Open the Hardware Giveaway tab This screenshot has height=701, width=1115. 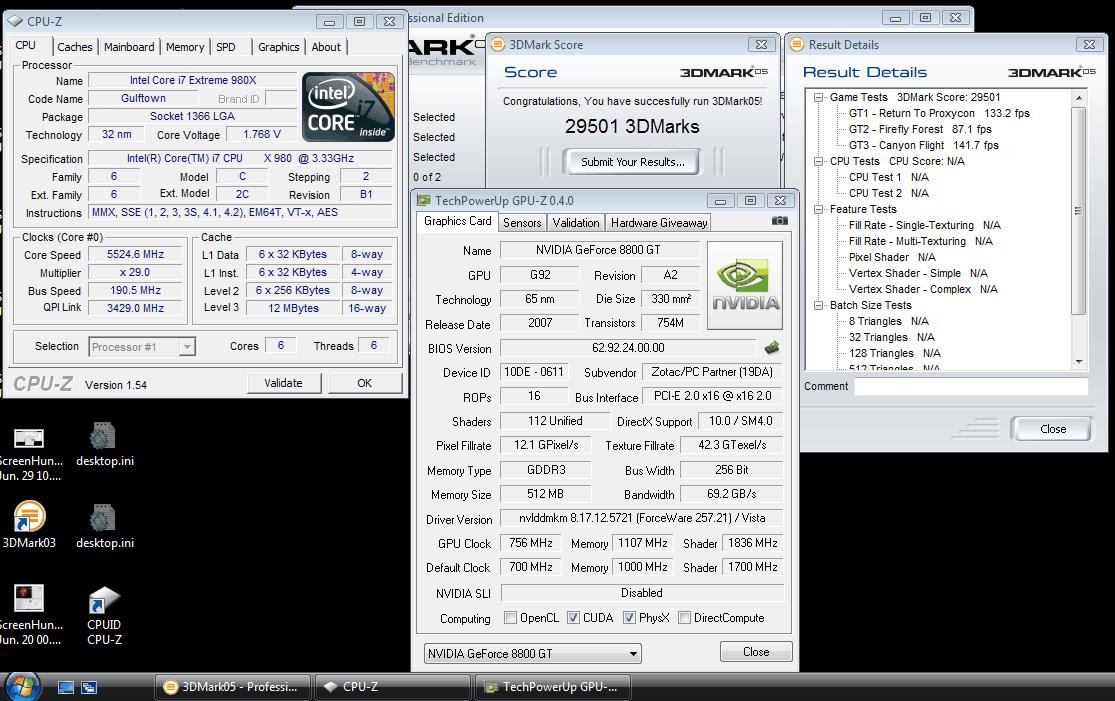click(658, 223)
